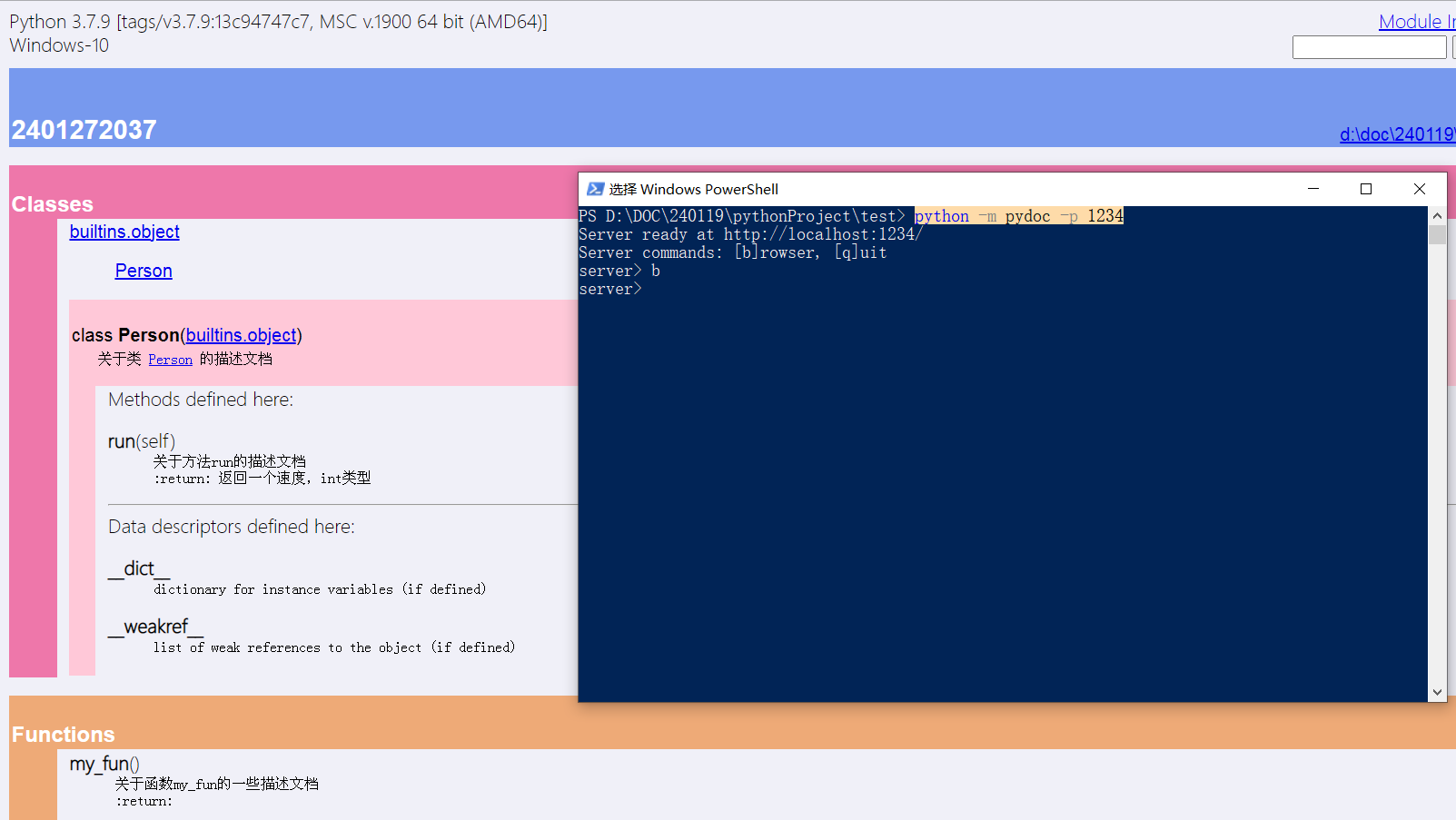
Task: Click the __dict__ descriptor name
Action: pyautogui.click(x=139, y=568)
